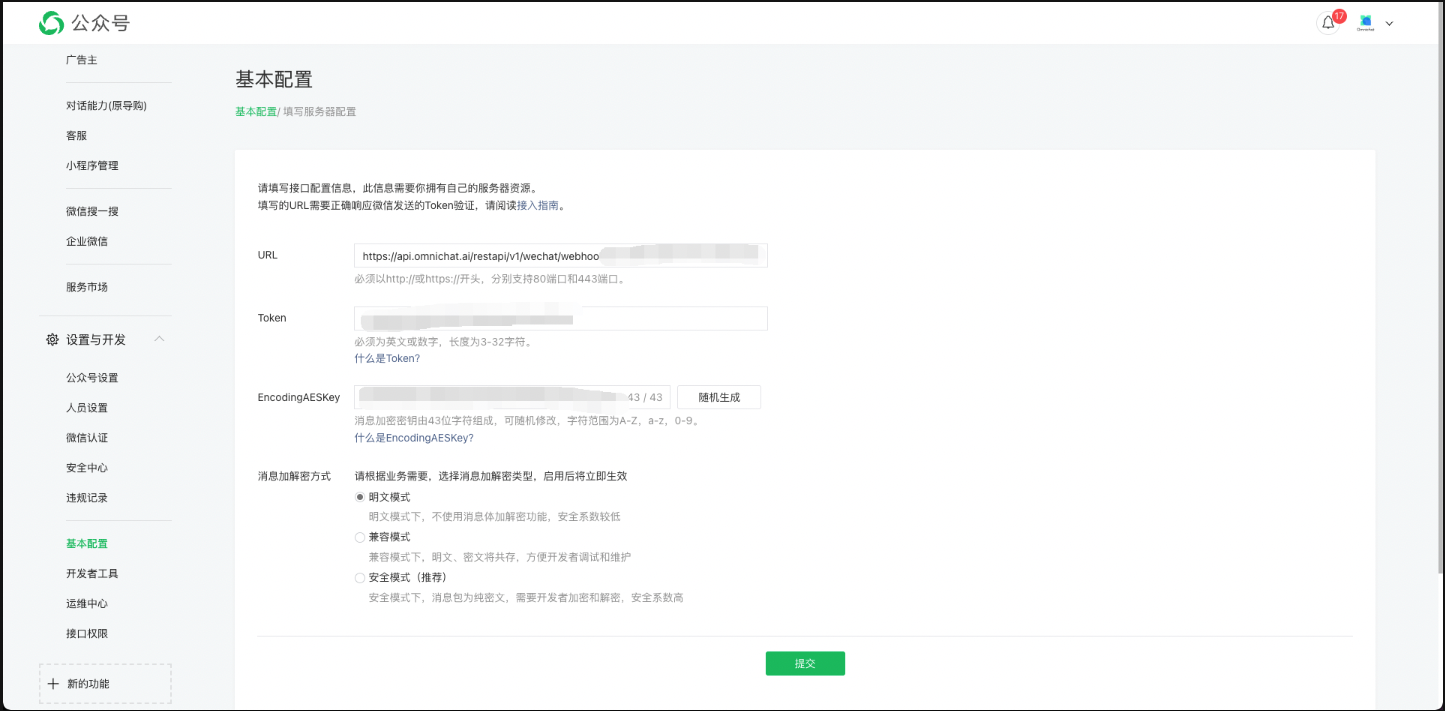Select the 安全模式（推荐）radio button

360,578
